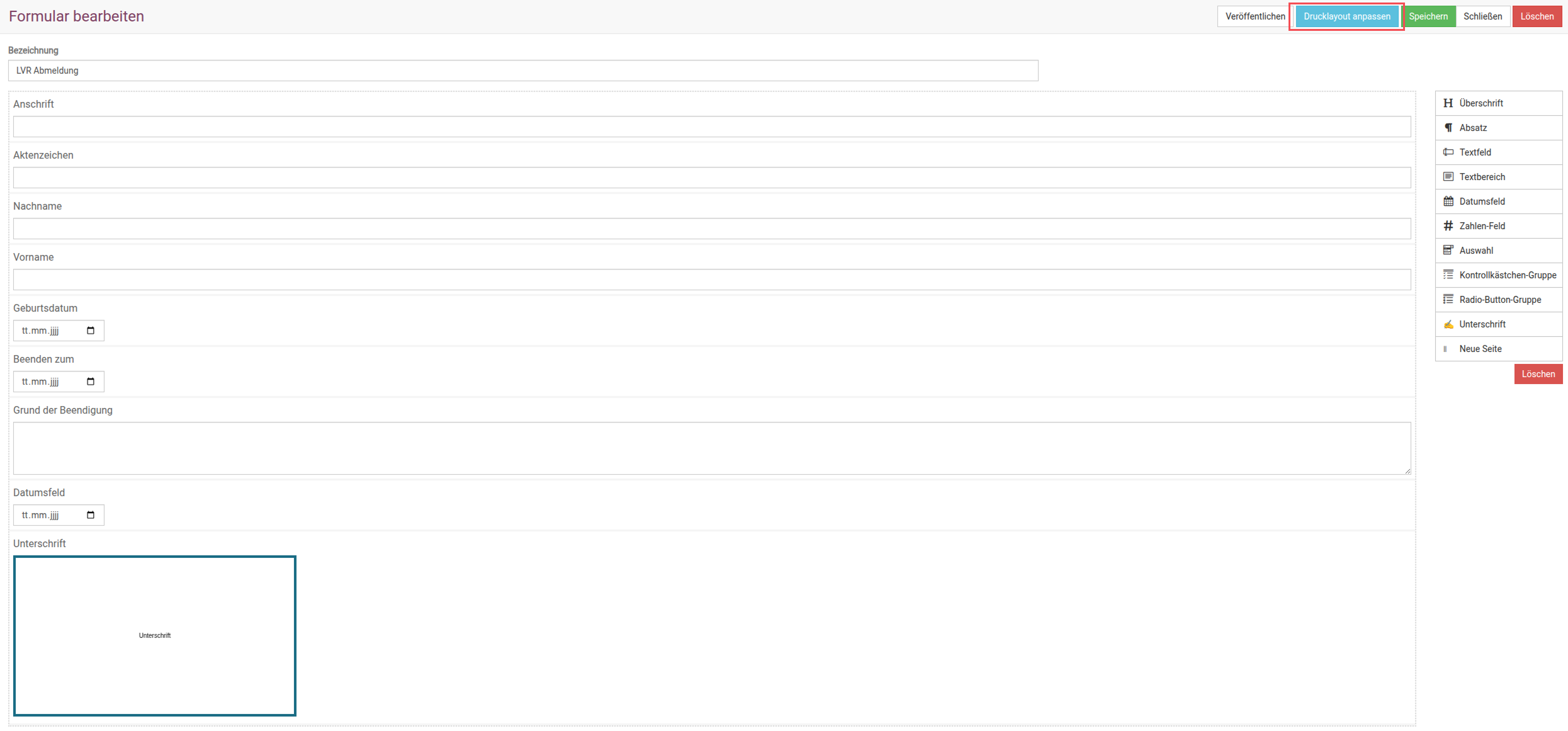
Task: Select the Auswahl element icon
Action: 1448,251
